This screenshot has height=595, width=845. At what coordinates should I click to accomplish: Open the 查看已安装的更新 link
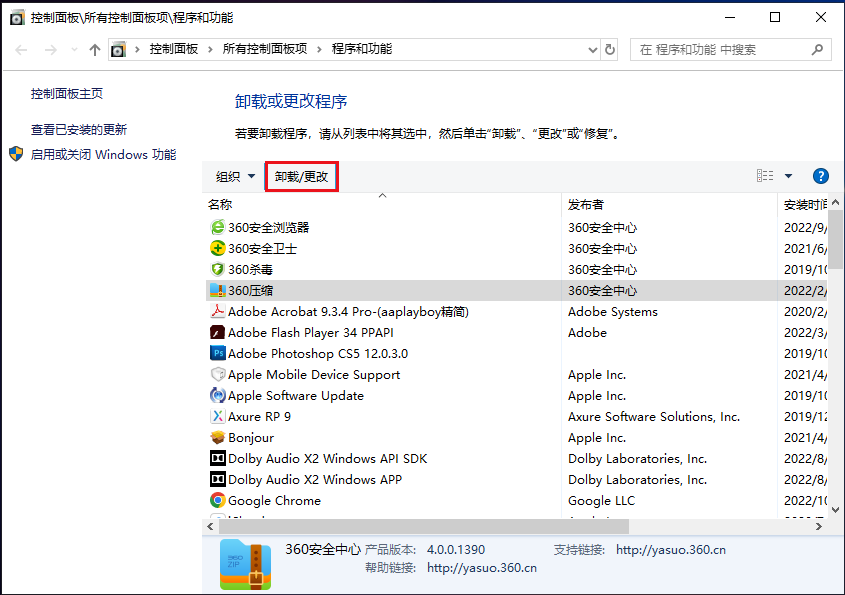(x=79, y=129)
